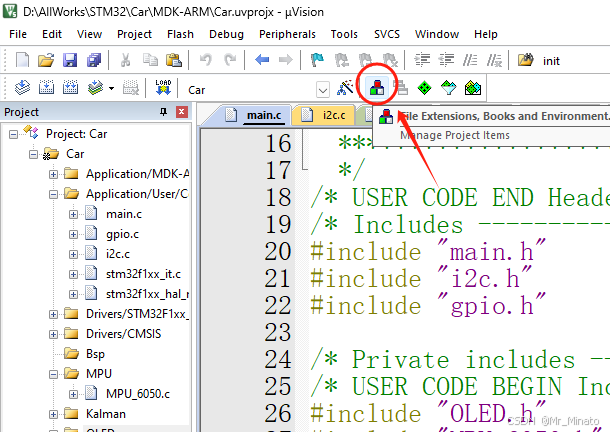
Task: Uncomment the selection
Action: (x=494, y=60)
